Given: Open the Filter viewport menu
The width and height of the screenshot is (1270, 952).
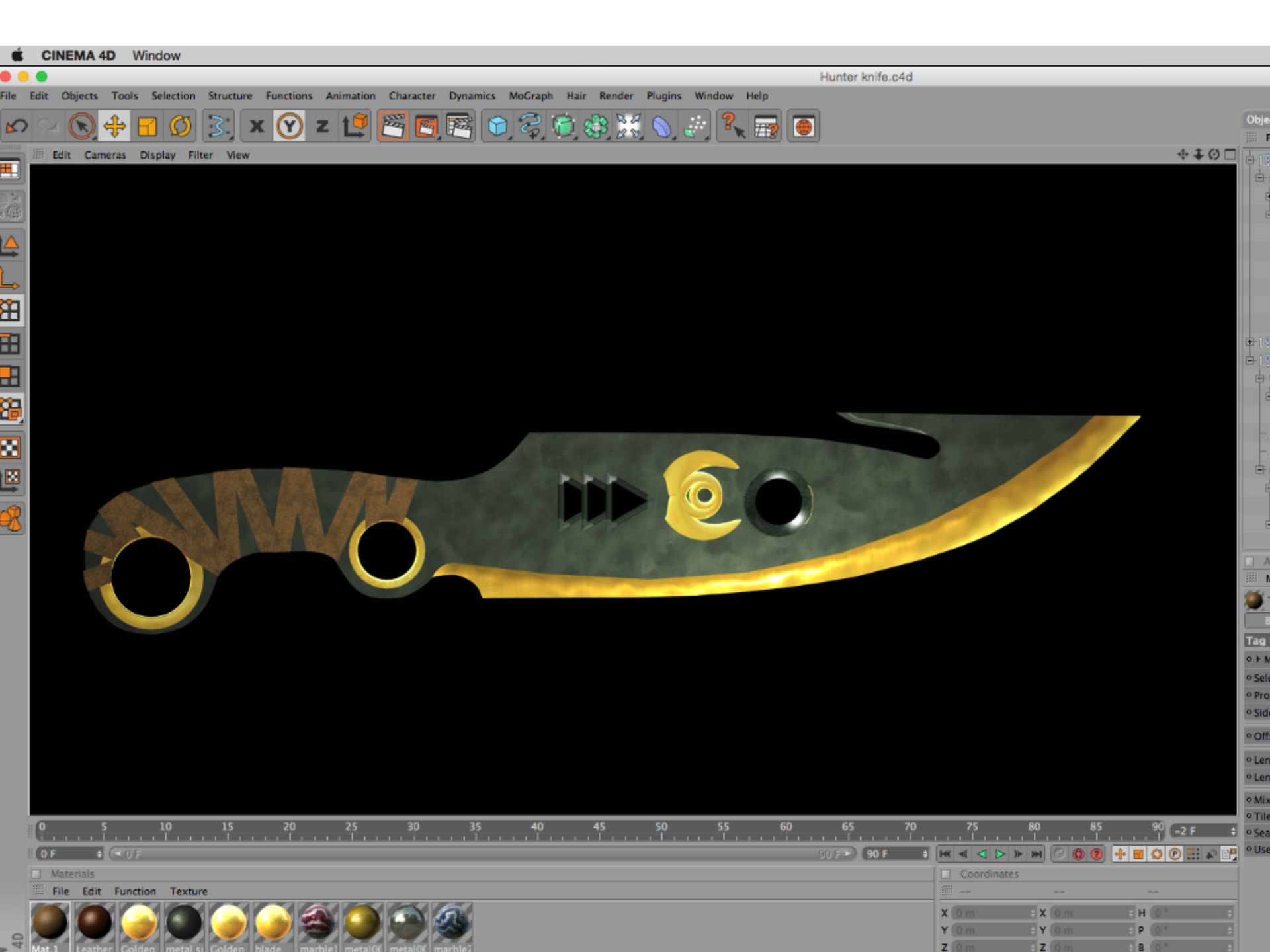Looking at the screenshot, I should click(x=201, y=155).
